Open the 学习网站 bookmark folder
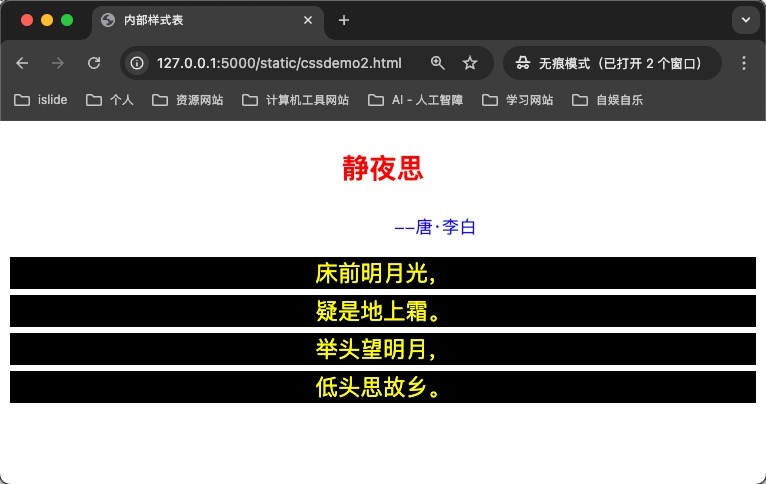 click(517, 100)
